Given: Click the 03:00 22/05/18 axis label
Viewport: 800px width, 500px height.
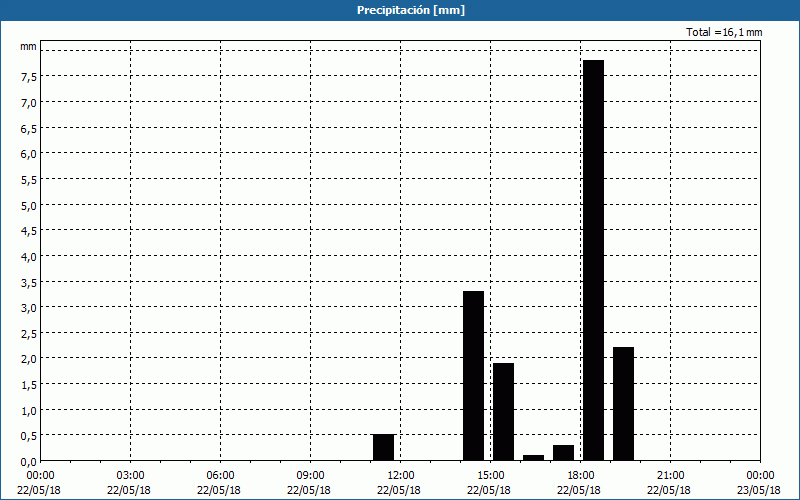Looking at the screenshot, I should coord(130,483).
